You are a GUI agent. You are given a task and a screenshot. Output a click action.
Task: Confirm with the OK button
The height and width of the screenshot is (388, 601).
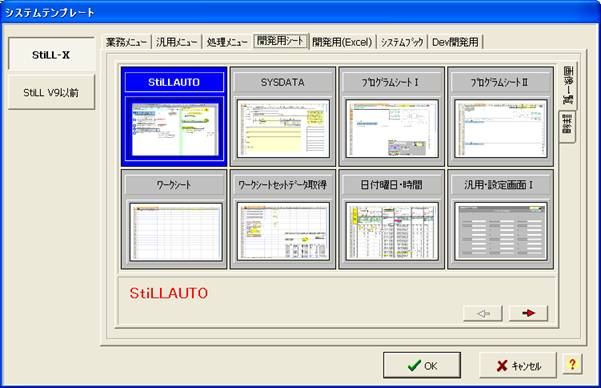coord(422,365)
